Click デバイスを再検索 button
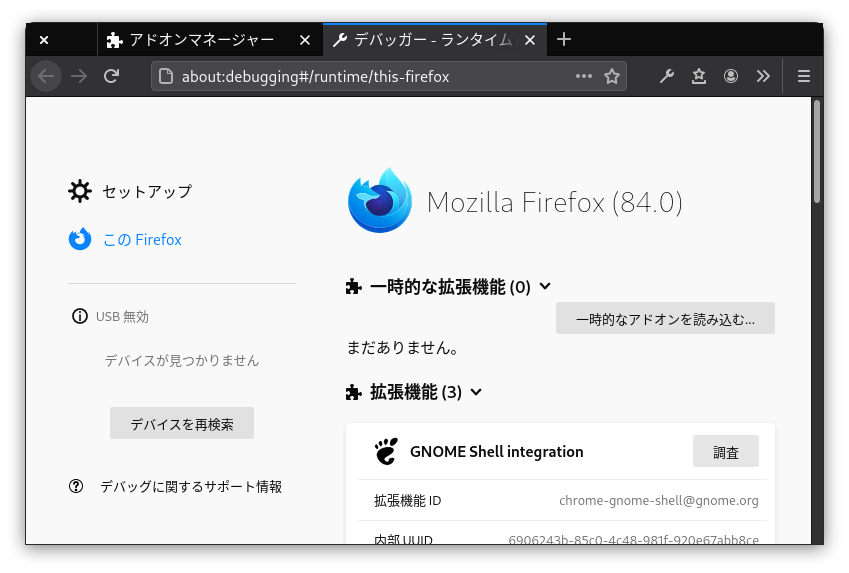Viewport: 849px width, 573px height. (x=182, y=423)
